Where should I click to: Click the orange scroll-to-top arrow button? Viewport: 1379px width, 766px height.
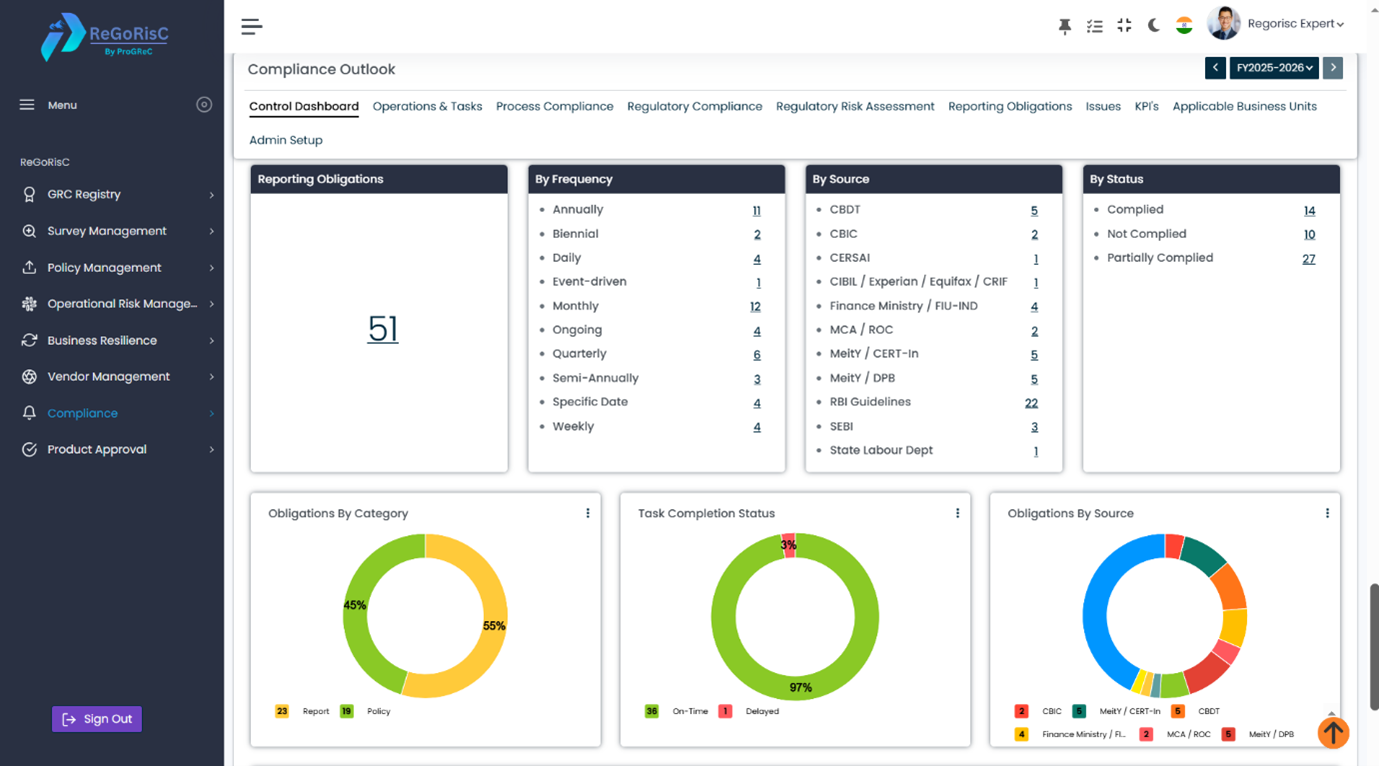[1333, 732]
